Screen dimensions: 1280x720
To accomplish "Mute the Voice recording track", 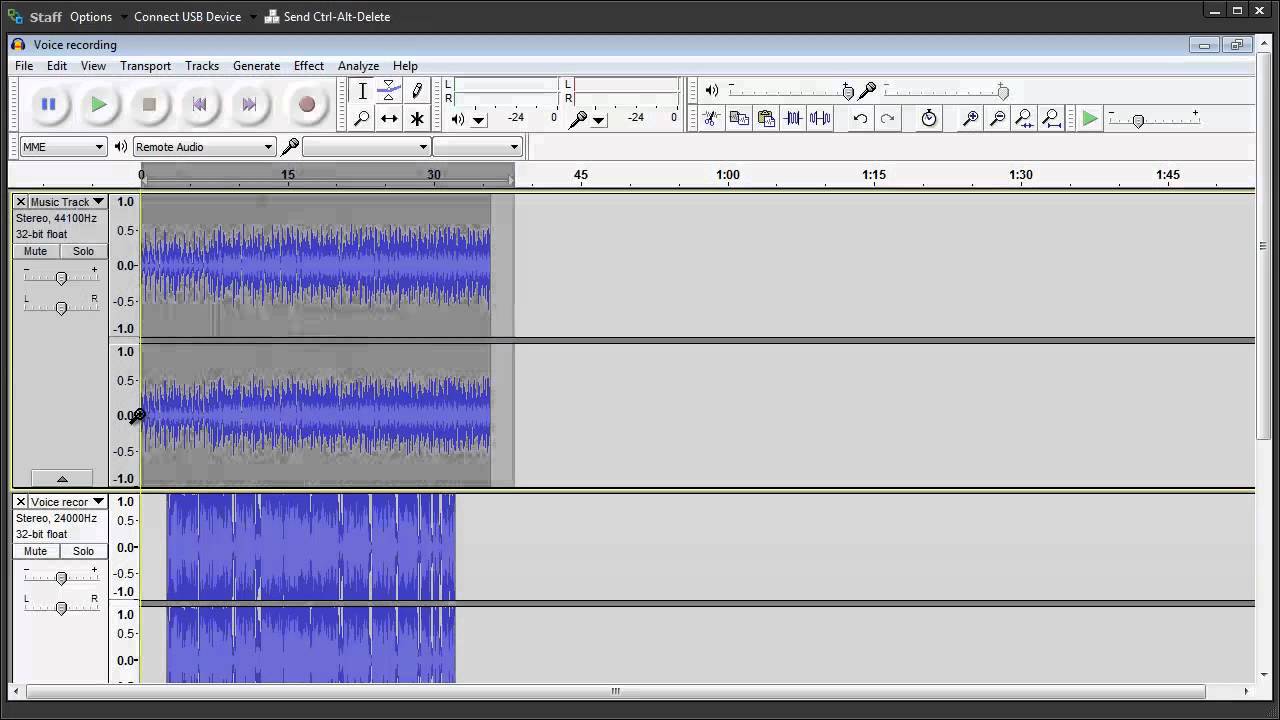I will (x=35, y=551).
